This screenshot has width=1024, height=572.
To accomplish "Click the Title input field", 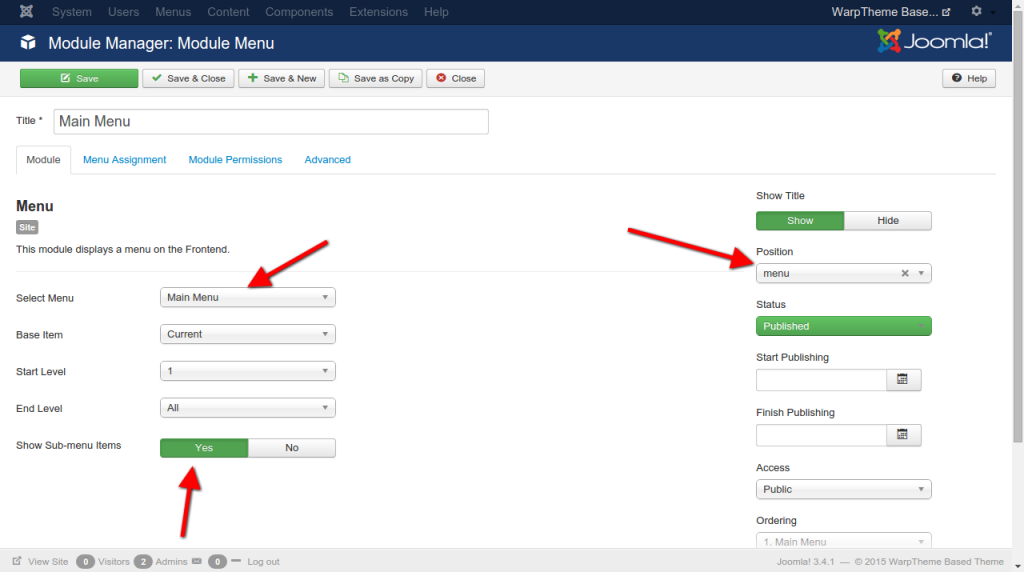I will [270, 121].
